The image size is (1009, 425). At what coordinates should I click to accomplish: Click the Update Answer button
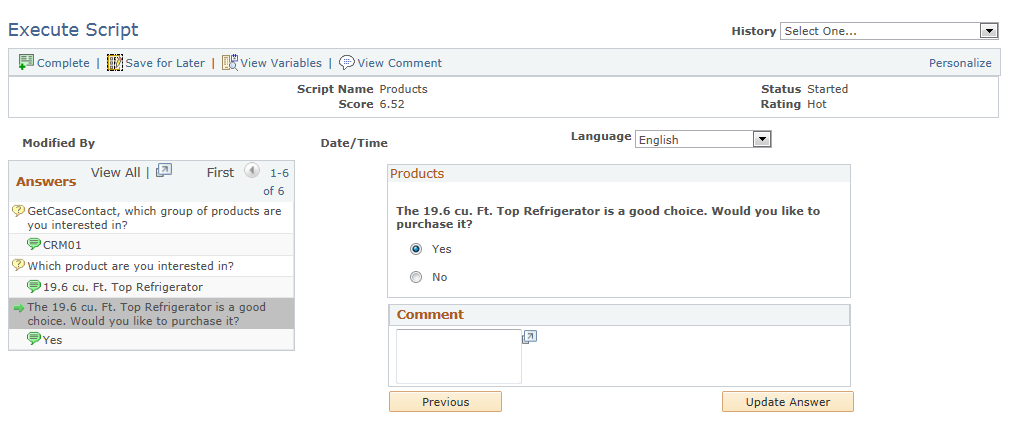coord(788,402)
